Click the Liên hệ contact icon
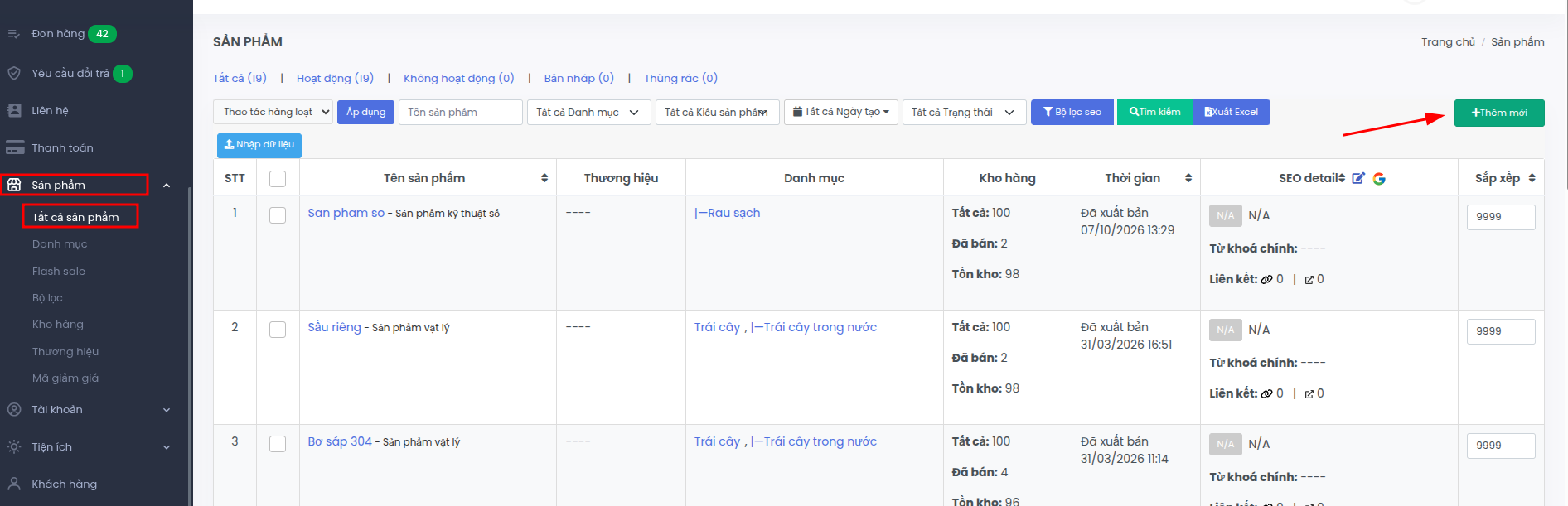The height and width of the screenshot is (506, 1568). pos(14,110)
